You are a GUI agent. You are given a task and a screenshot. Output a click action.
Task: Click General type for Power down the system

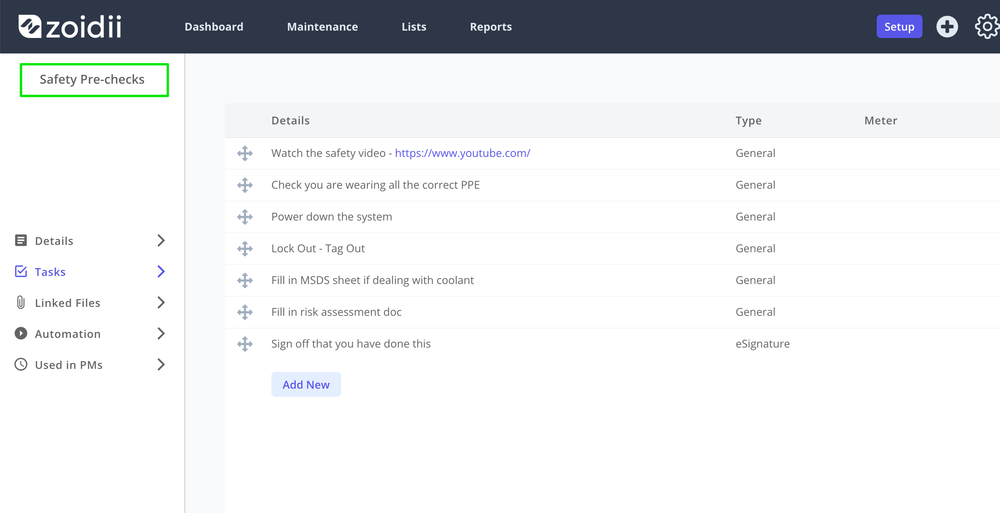(755, 217)
